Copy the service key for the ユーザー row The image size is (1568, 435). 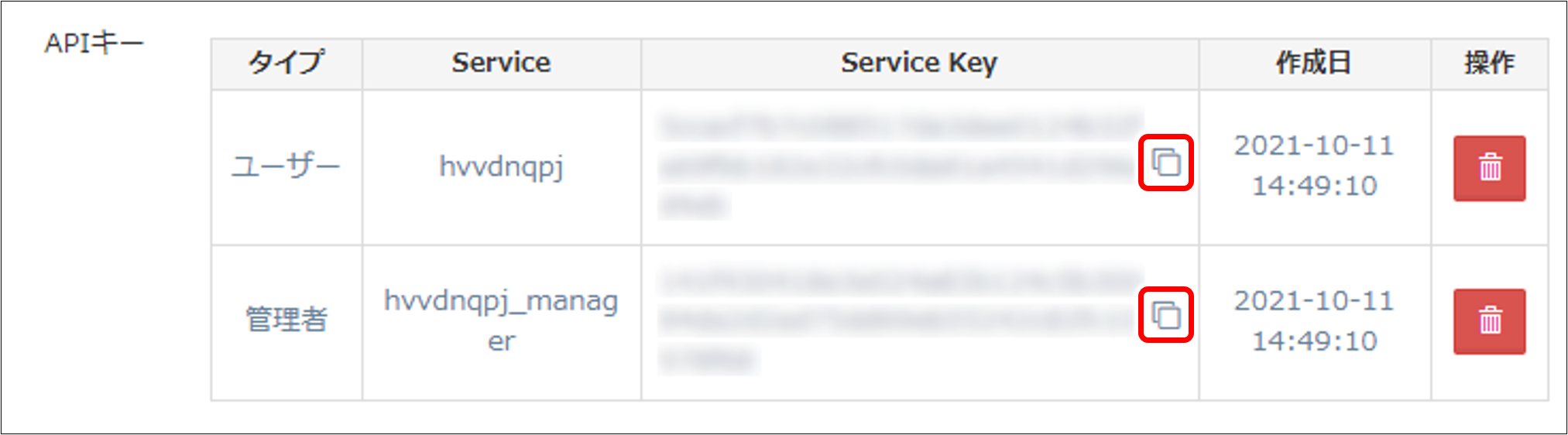click(x=1165, y=163)
